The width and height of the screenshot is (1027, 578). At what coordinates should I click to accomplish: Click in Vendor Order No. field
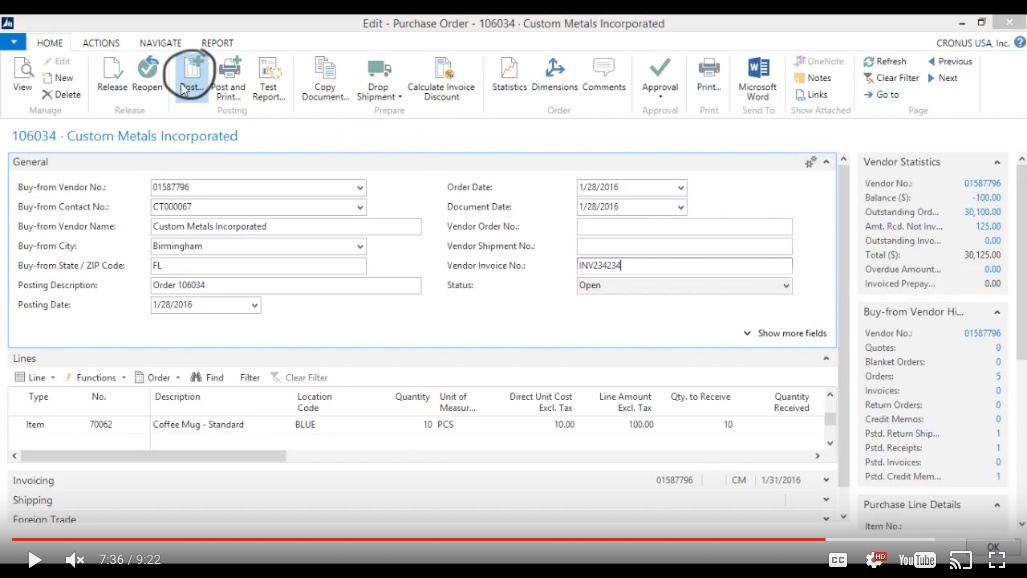click(684, 227)
